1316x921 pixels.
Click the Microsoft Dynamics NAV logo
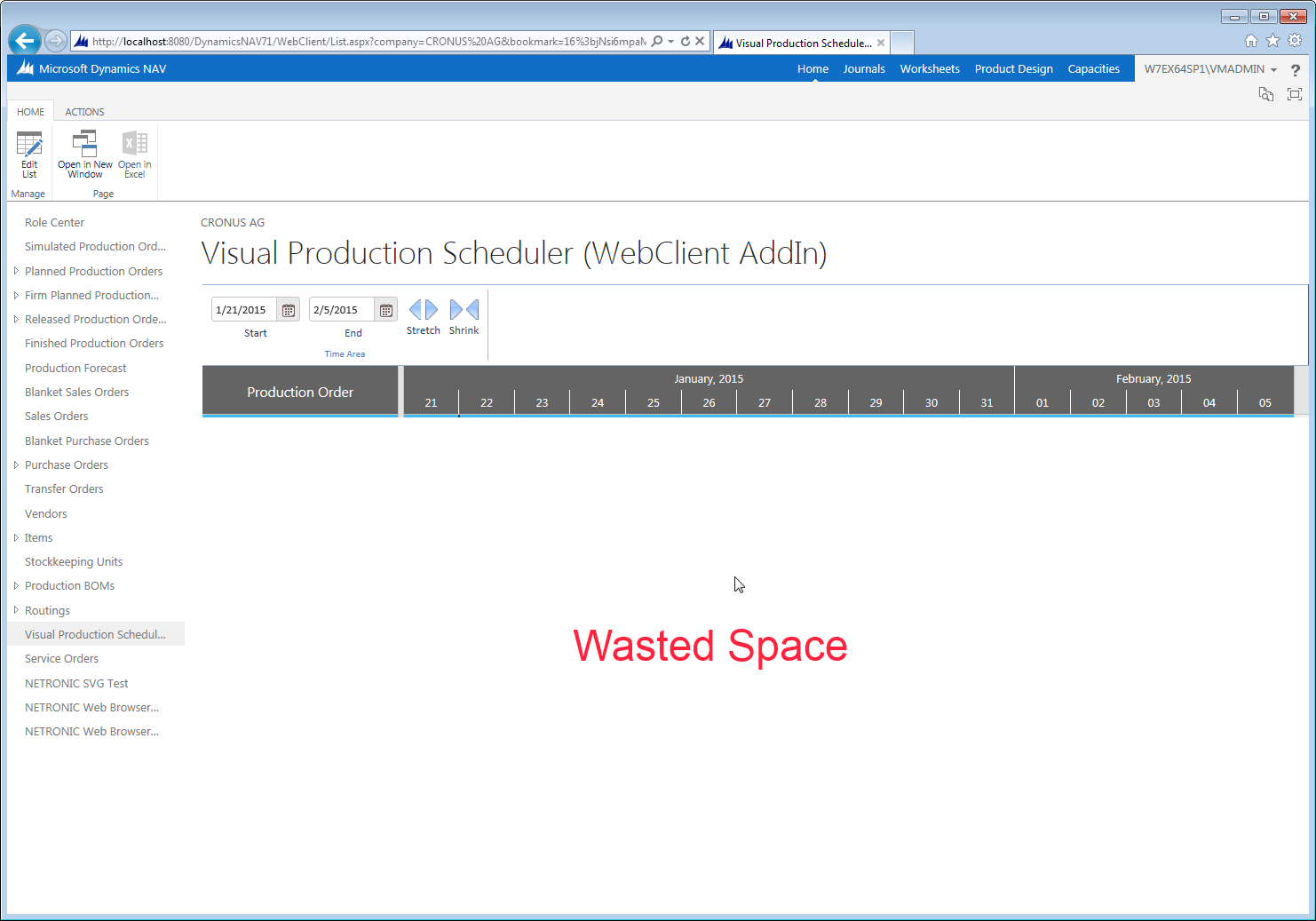point(25,68)
